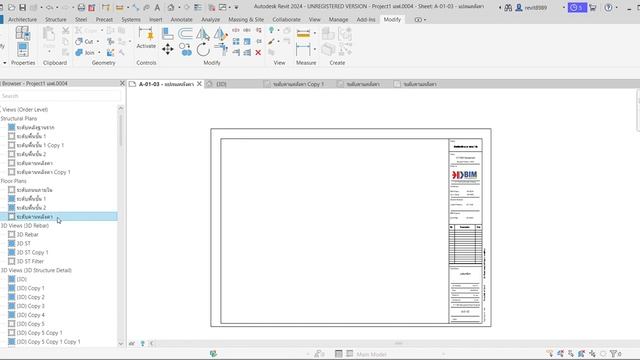
Task: Click the Text 'A' icon in quick access toolbar
Action: click(157, 7)
